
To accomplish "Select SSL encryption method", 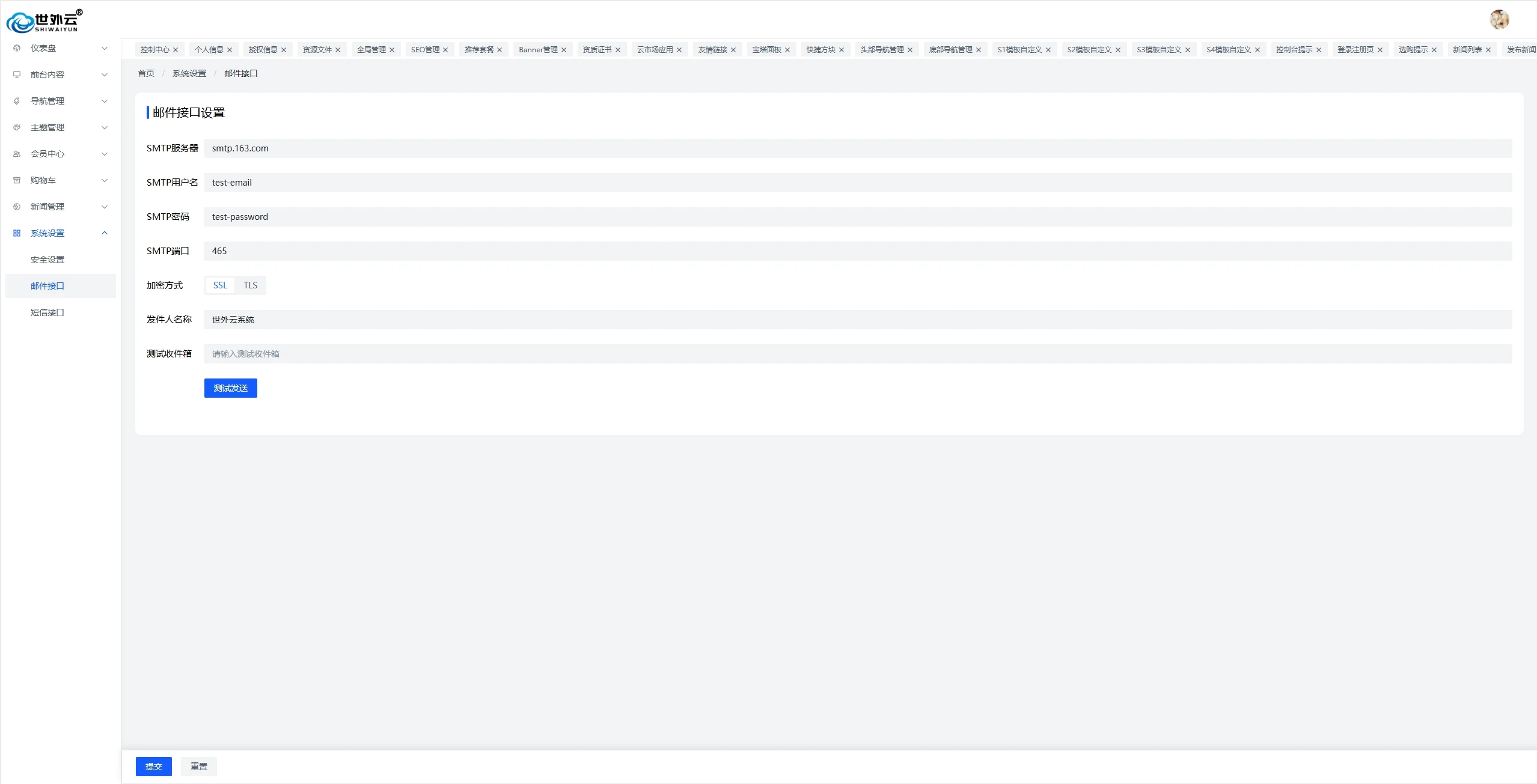I will pos(220,285).
